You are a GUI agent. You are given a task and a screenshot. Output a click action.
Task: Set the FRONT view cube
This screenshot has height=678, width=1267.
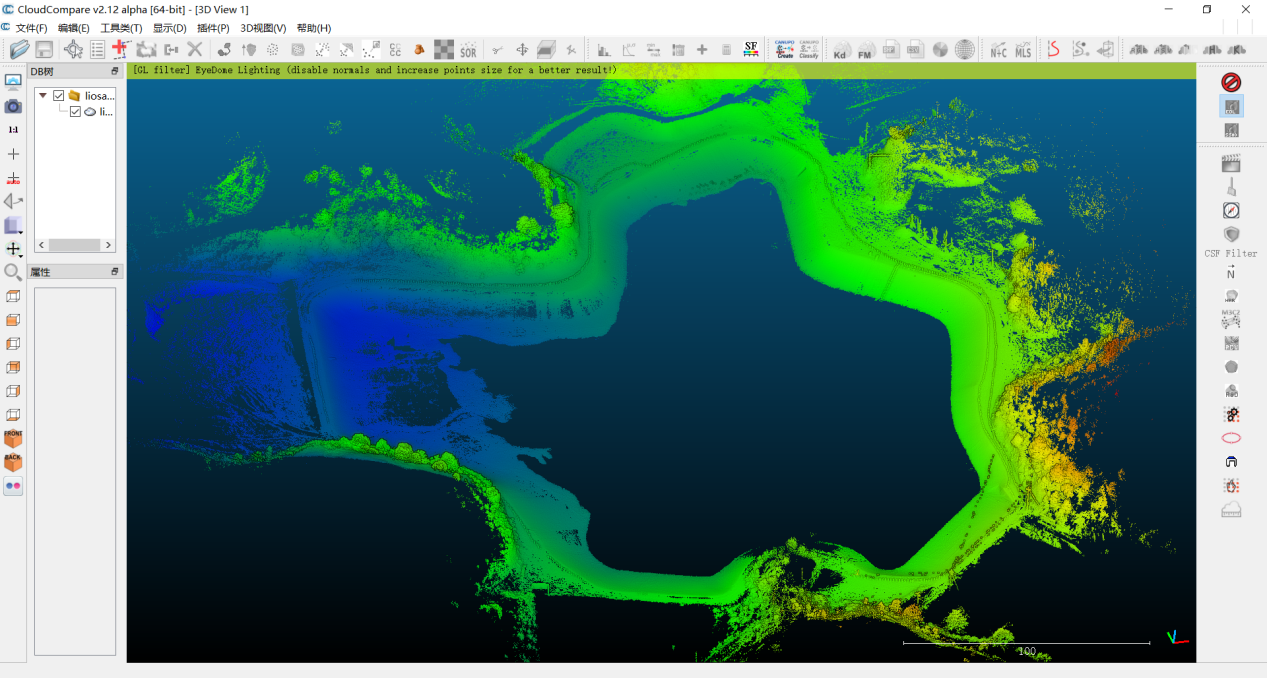[13, 439]
